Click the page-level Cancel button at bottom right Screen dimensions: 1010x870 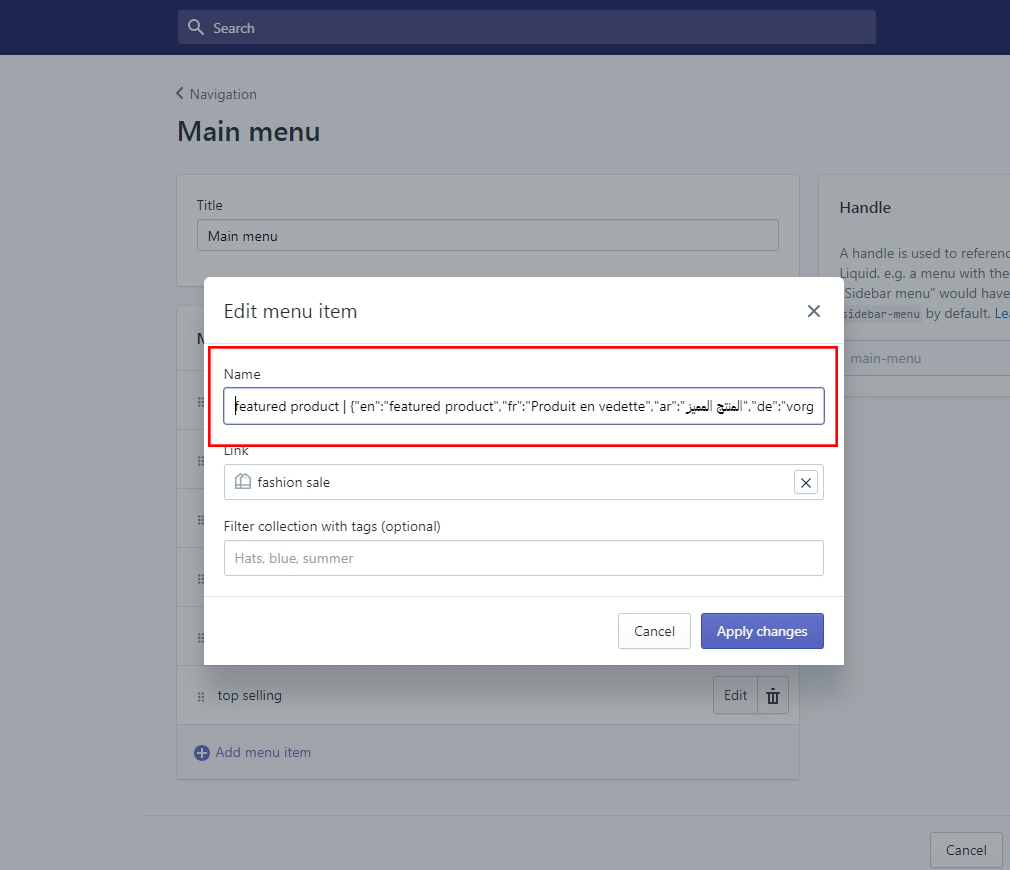pos(965,850)
